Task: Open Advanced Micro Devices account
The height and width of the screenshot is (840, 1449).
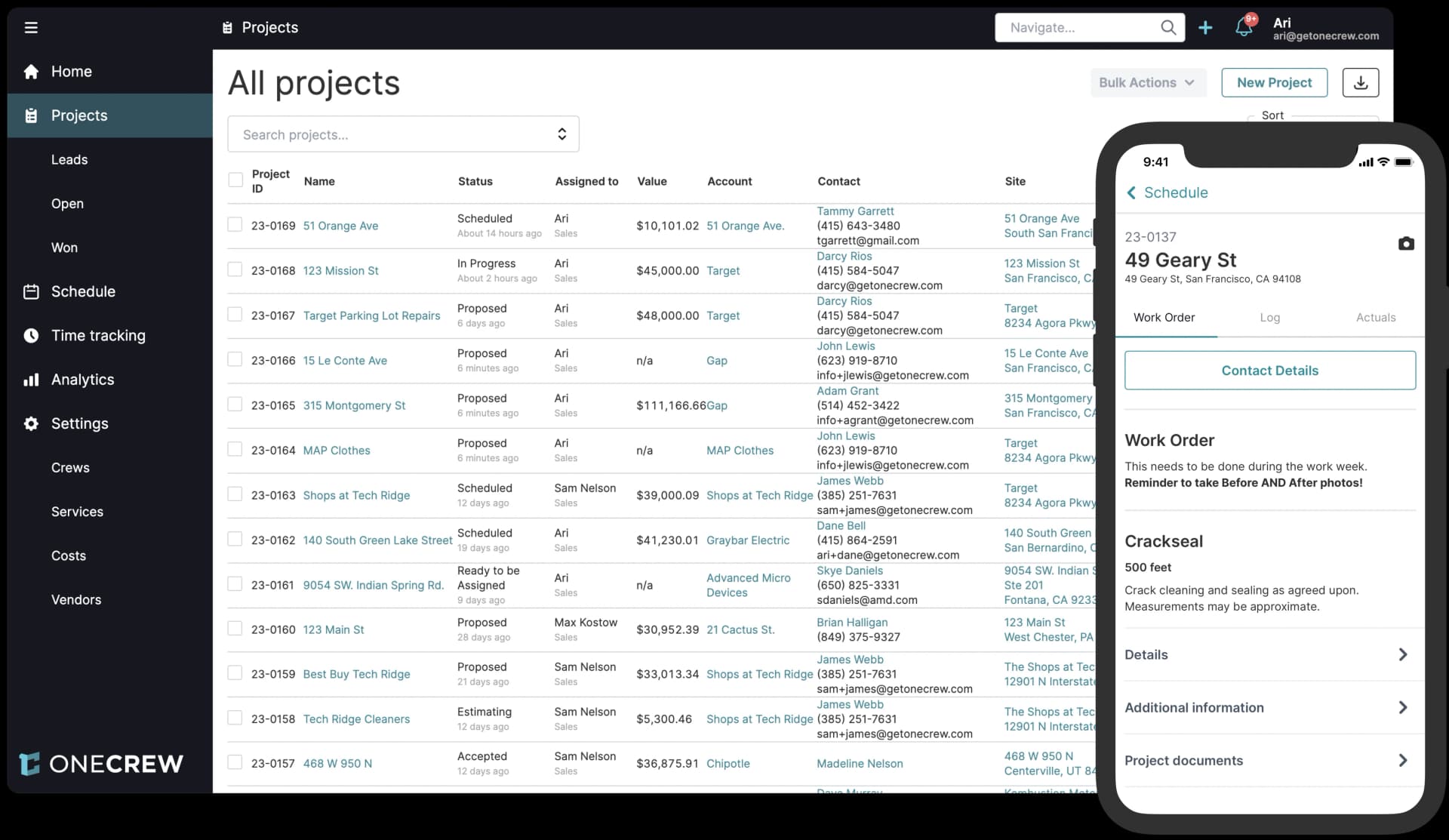Action: (x=748, y=585)
